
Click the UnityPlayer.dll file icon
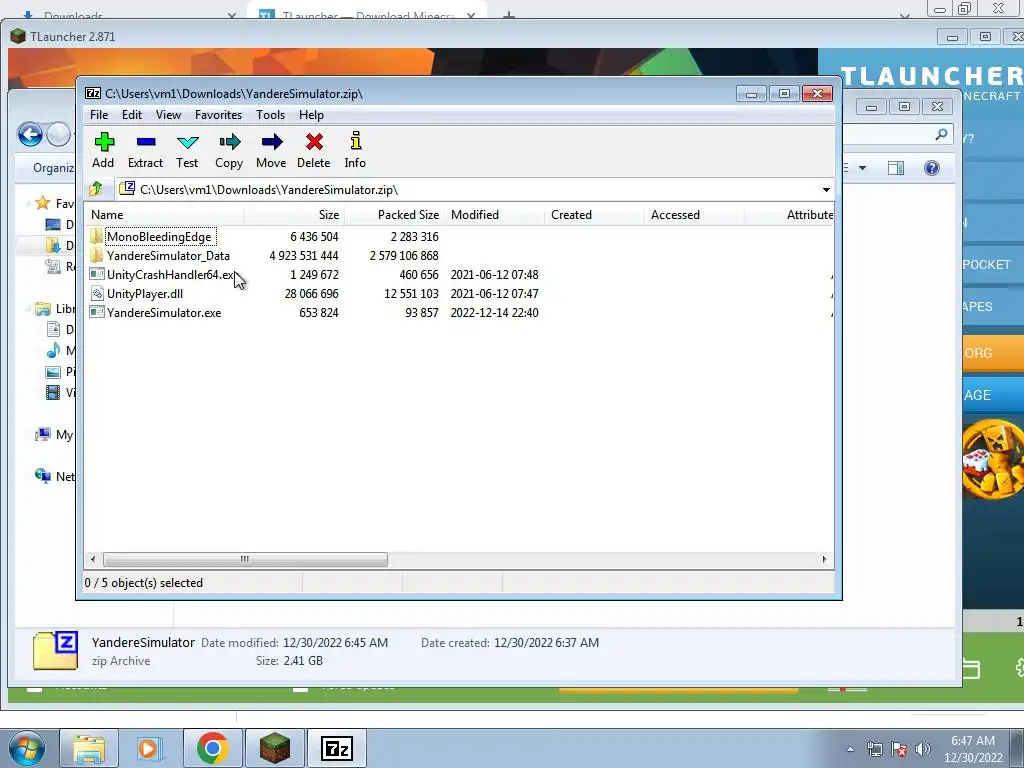coord(97,293)
